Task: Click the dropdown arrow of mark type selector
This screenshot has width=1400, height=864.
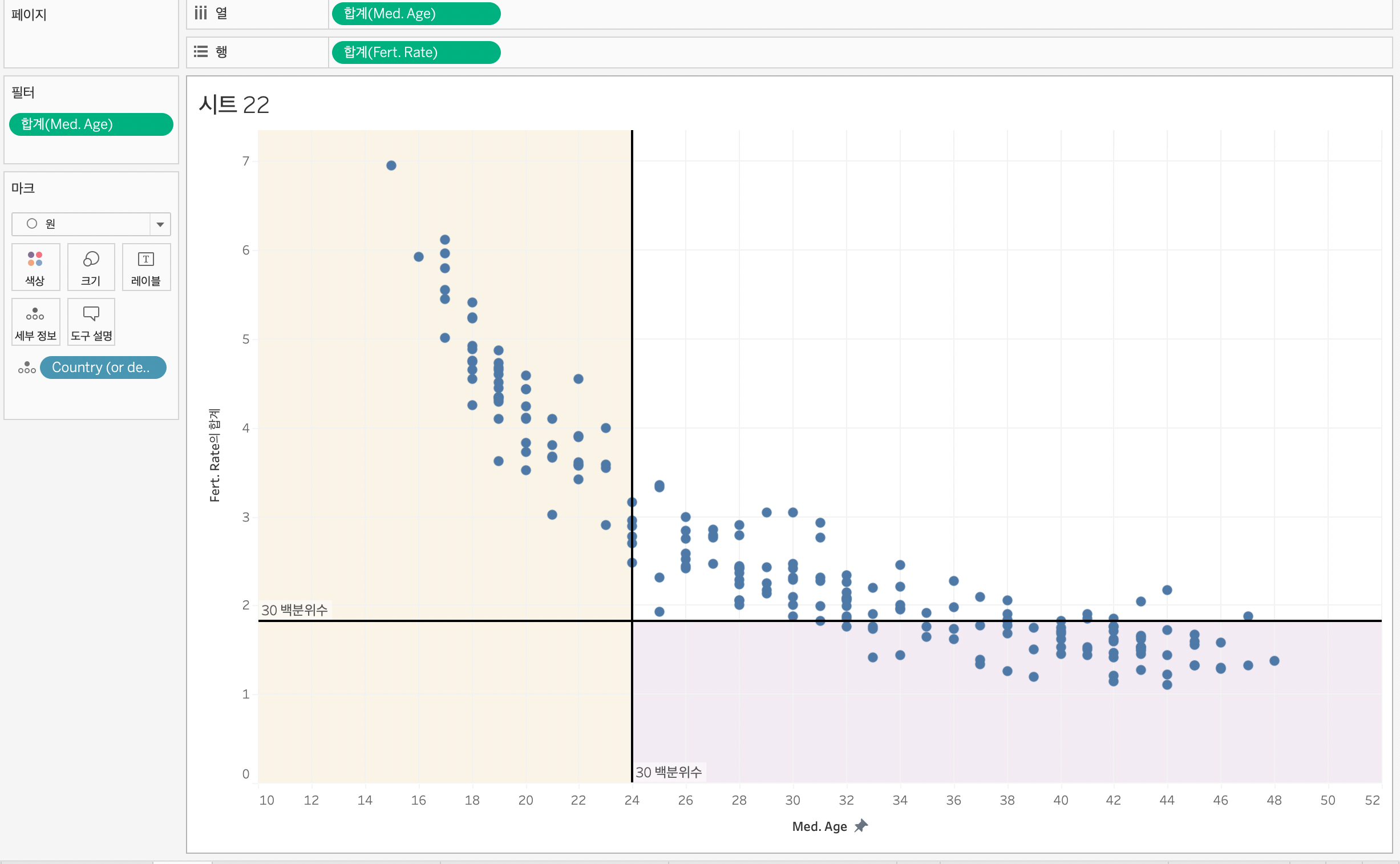Action: 160,224
